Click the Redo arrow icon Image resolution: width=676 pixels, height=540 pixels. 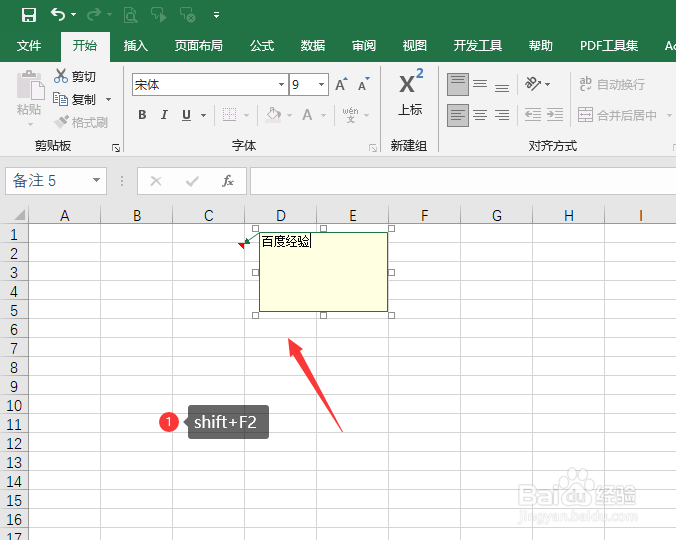tap(94, 15)
